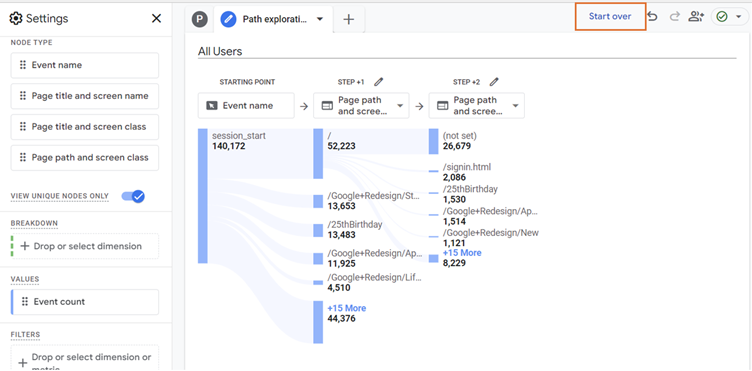This screenshot has height=371, width=752.
Task: Click the Event count drag handle
Action: (24, 302)
